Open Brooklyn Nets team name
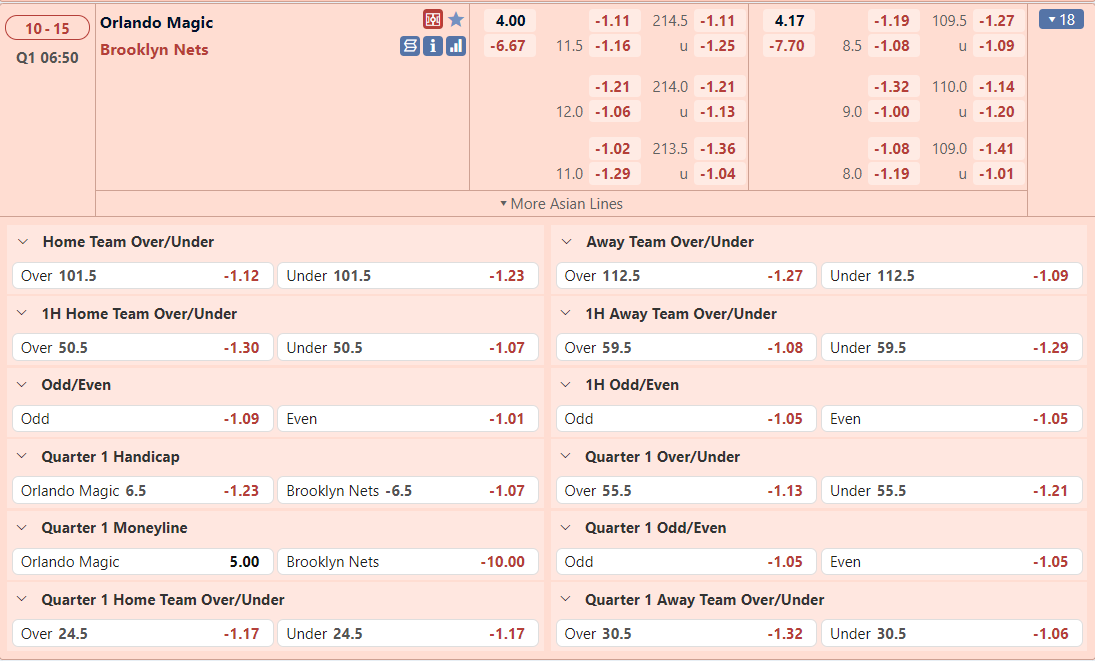This screenshot has width=1095, height=661. [154, 50]
